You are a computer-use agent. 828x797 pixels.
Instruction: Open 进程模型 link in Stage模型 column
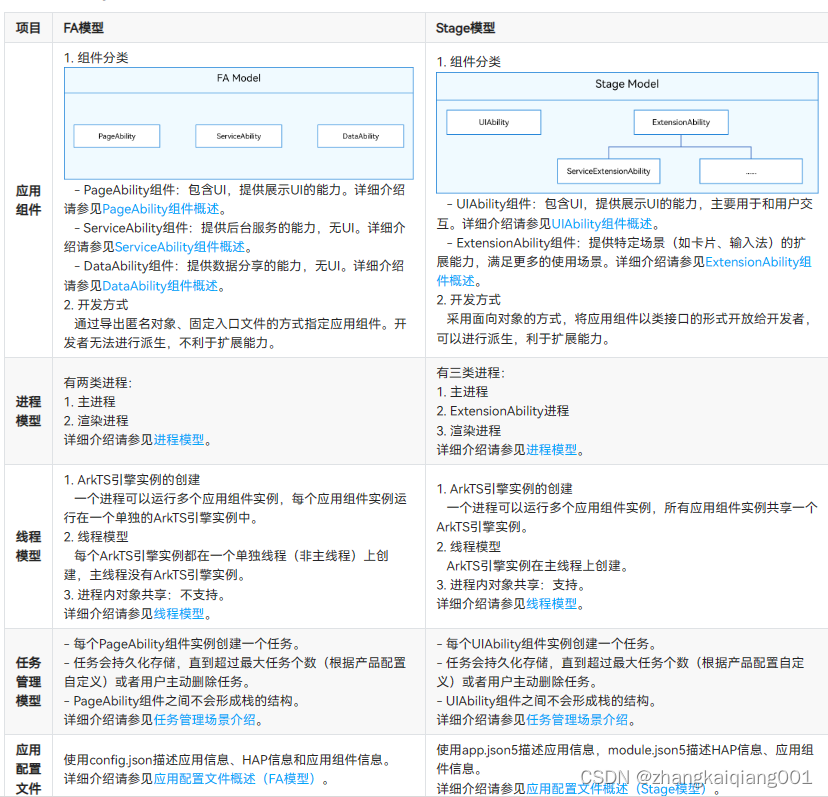click(552, 449)
